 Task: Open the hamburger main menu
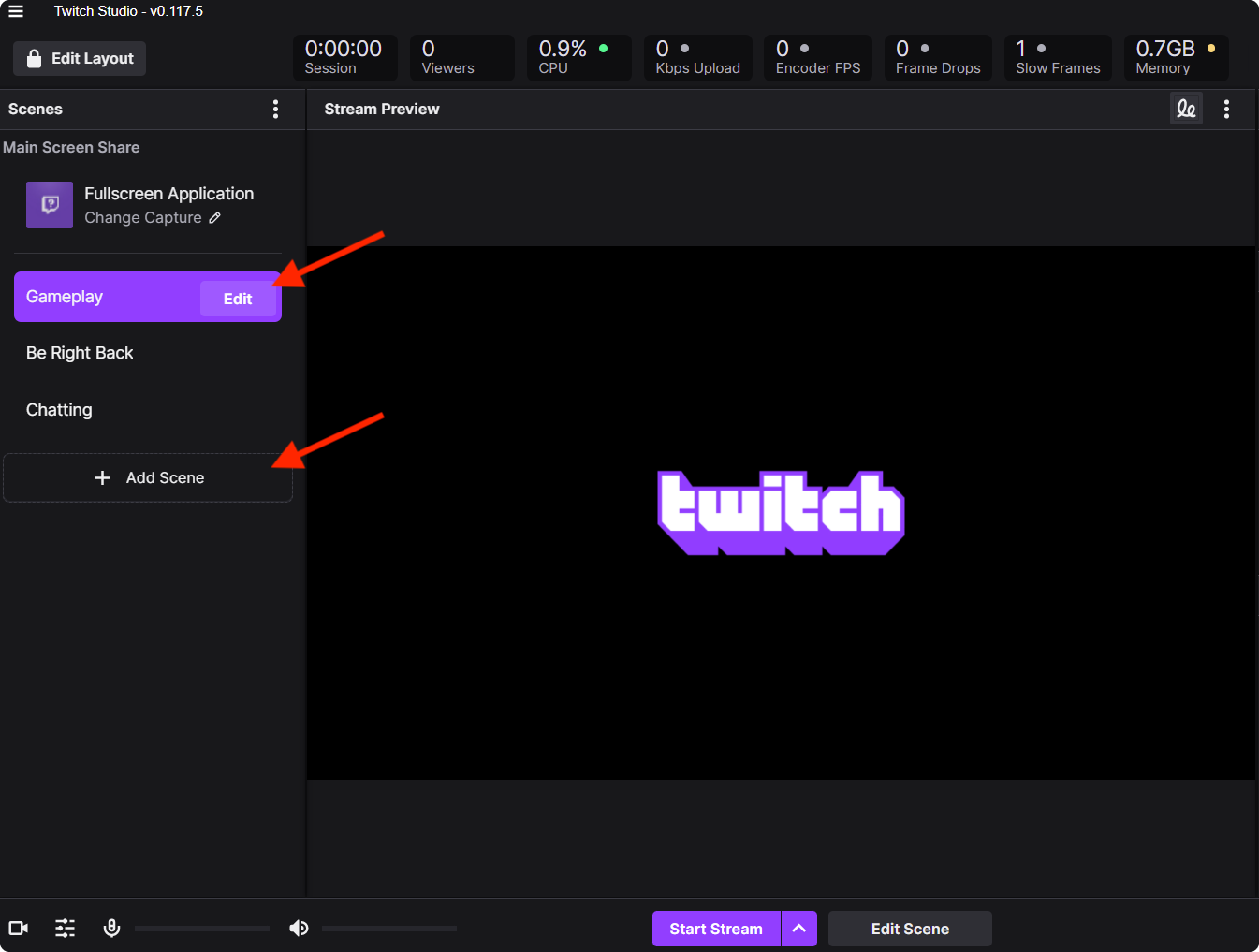click(x=16, y=11)
